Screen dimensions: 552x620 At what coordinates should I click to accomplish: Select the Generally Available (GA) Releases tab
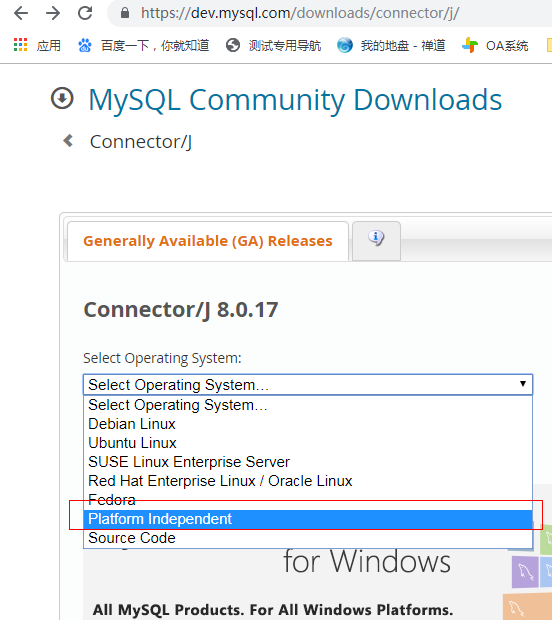tap(208, 241)
